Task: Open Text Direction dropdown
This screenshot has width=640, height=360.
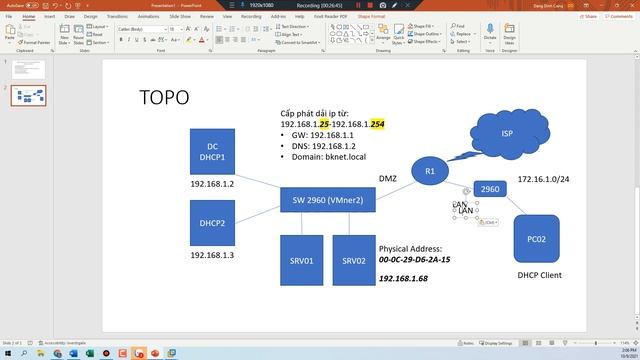Action: (292, 27)
